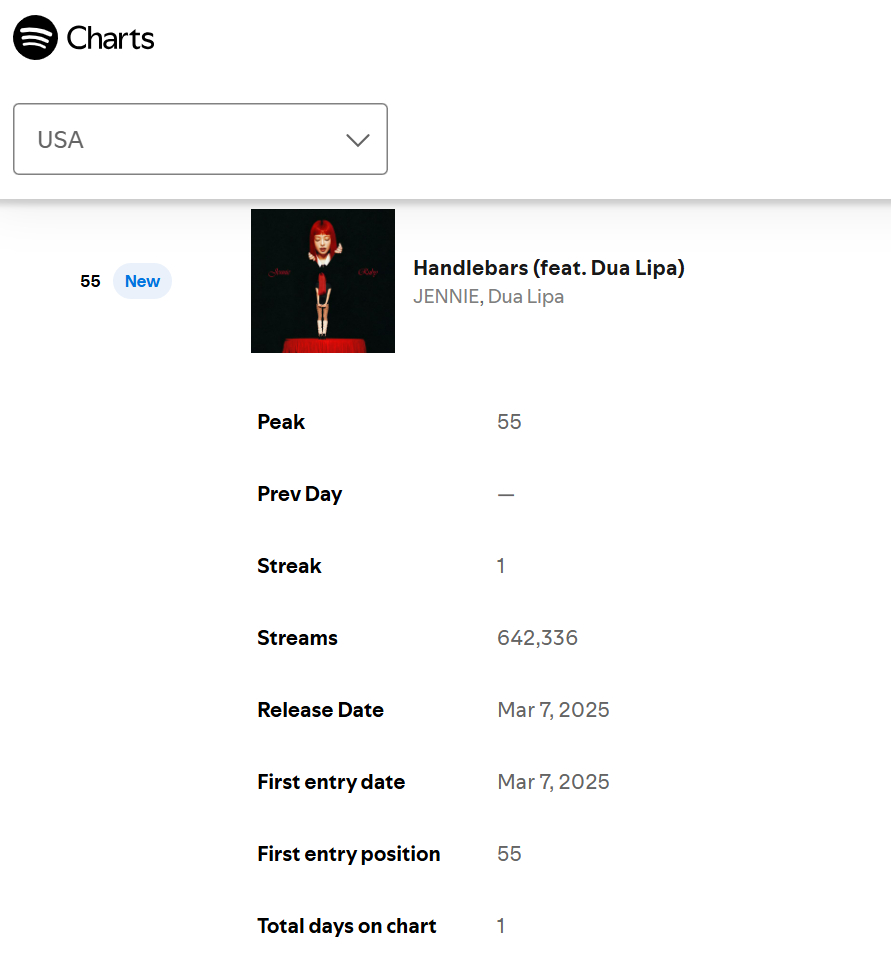Click chart rank number 55 beside New badge
Viewport: 891px width, 969px height.
coord(90,281)
